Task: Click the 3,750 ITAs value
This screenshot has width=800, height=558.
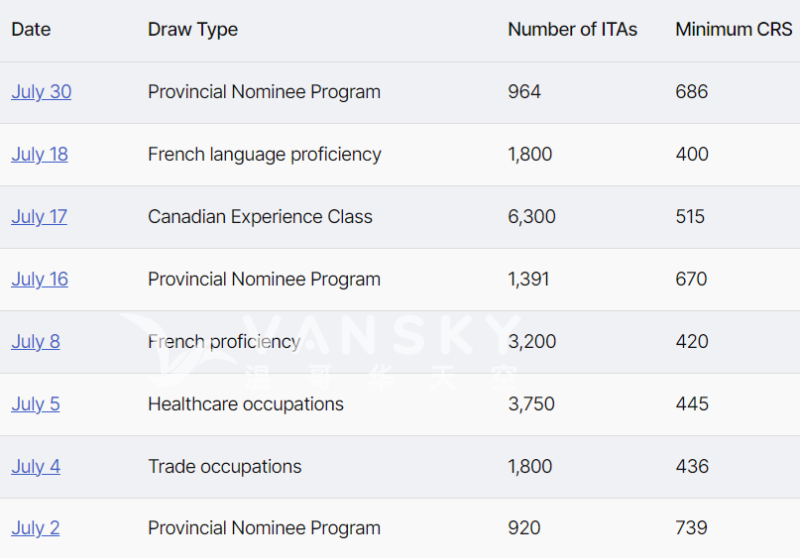Action: point(531,404)
